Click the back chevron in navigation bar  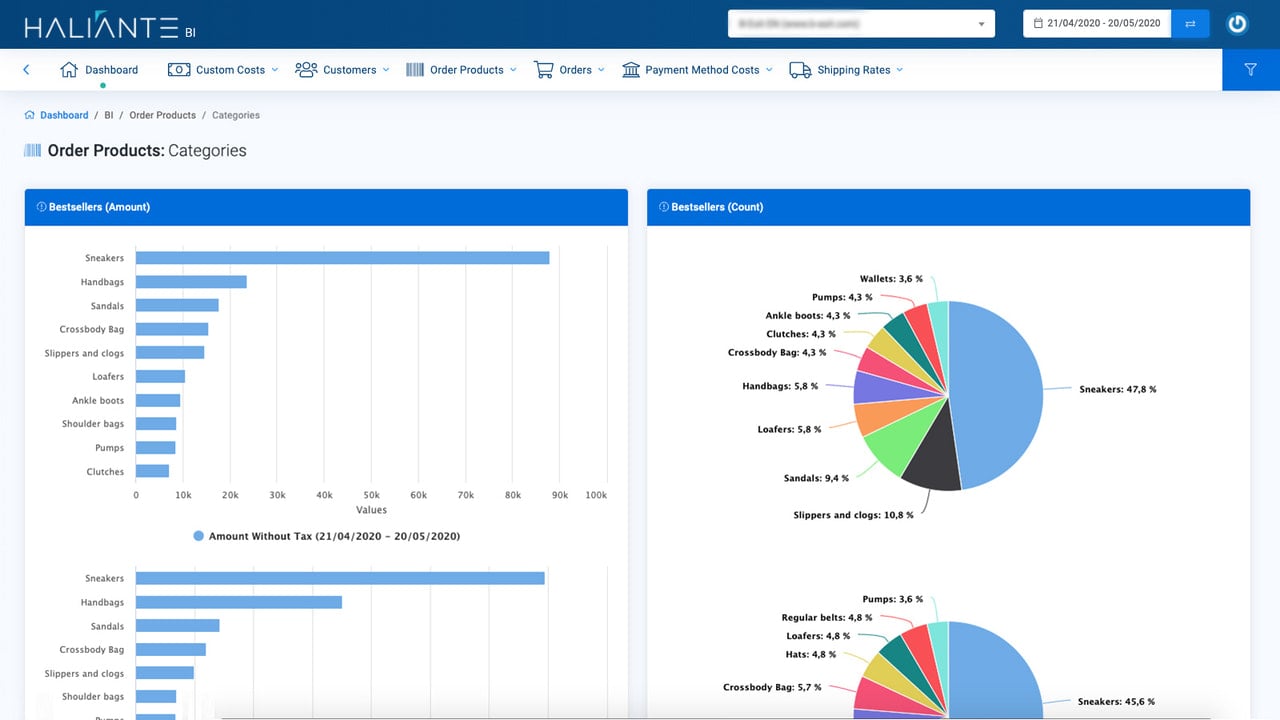click(26, 70)
